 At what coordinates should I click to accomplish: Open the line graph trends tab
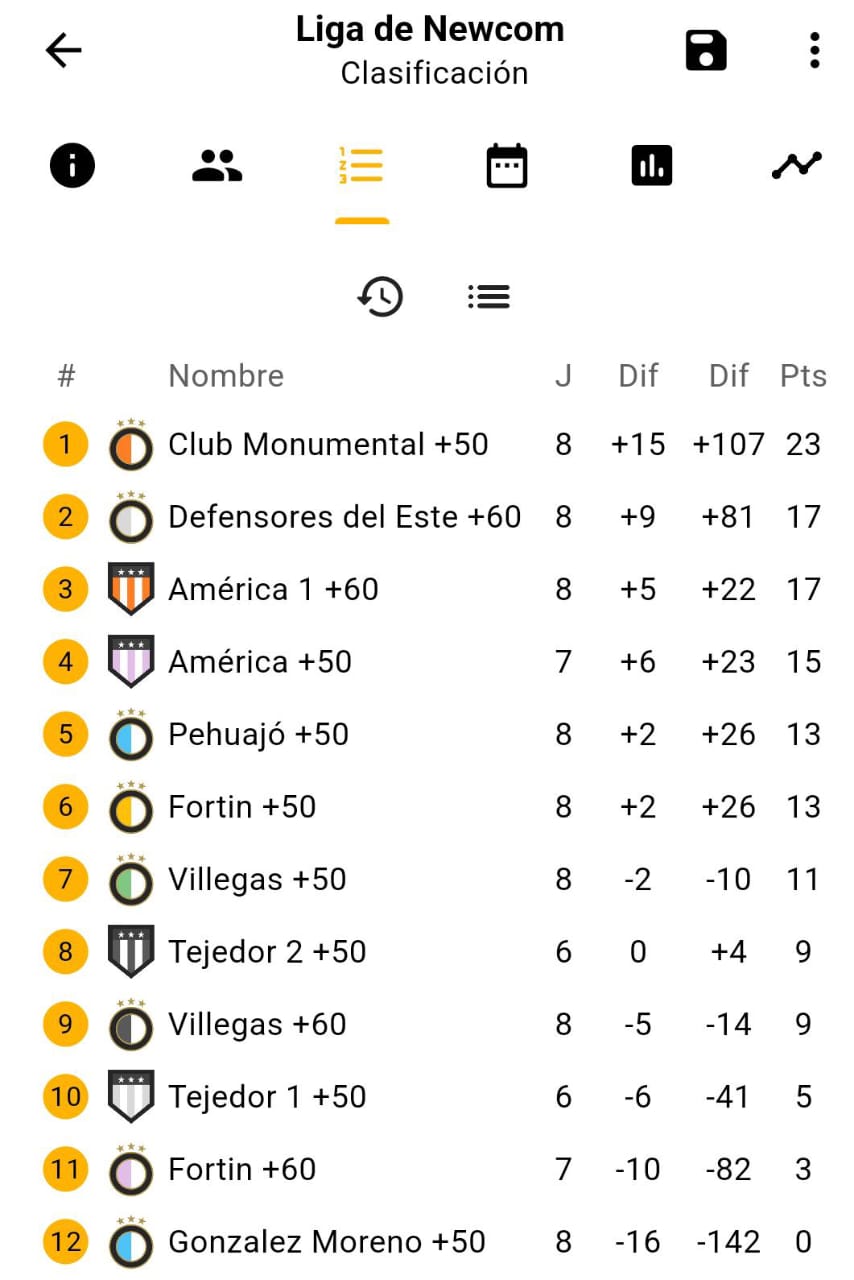796,165
